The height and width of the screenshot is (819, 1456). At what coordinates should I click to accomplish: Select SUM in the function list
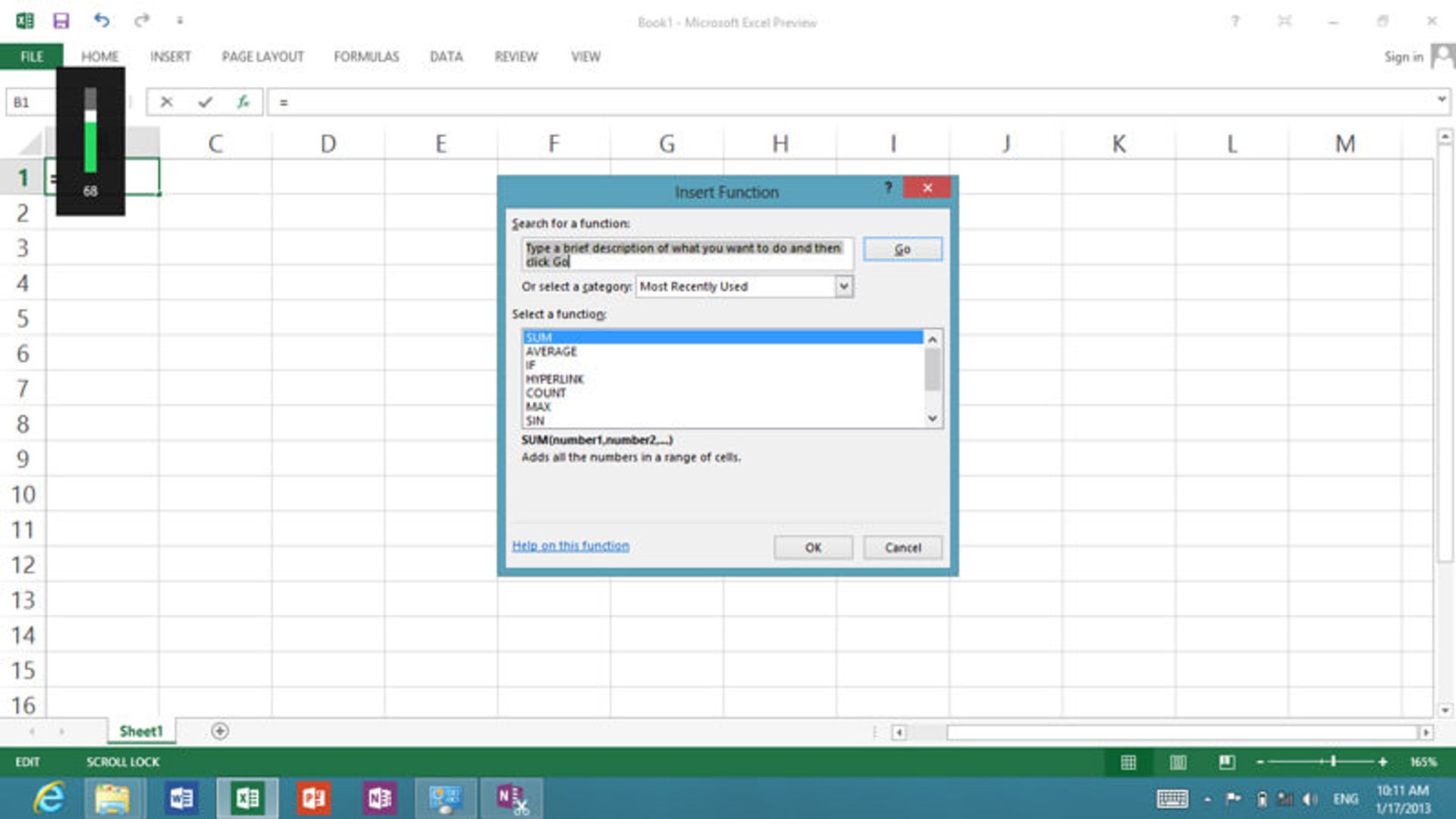point(723,337)
